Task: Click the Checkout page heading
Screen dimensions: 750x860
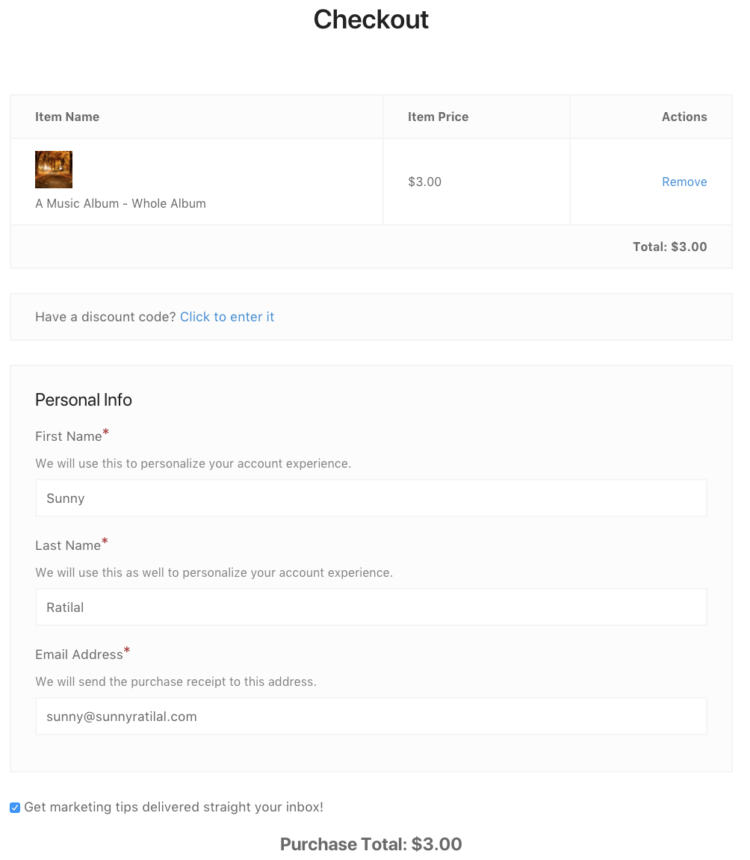Action: [x=371, y=19]
